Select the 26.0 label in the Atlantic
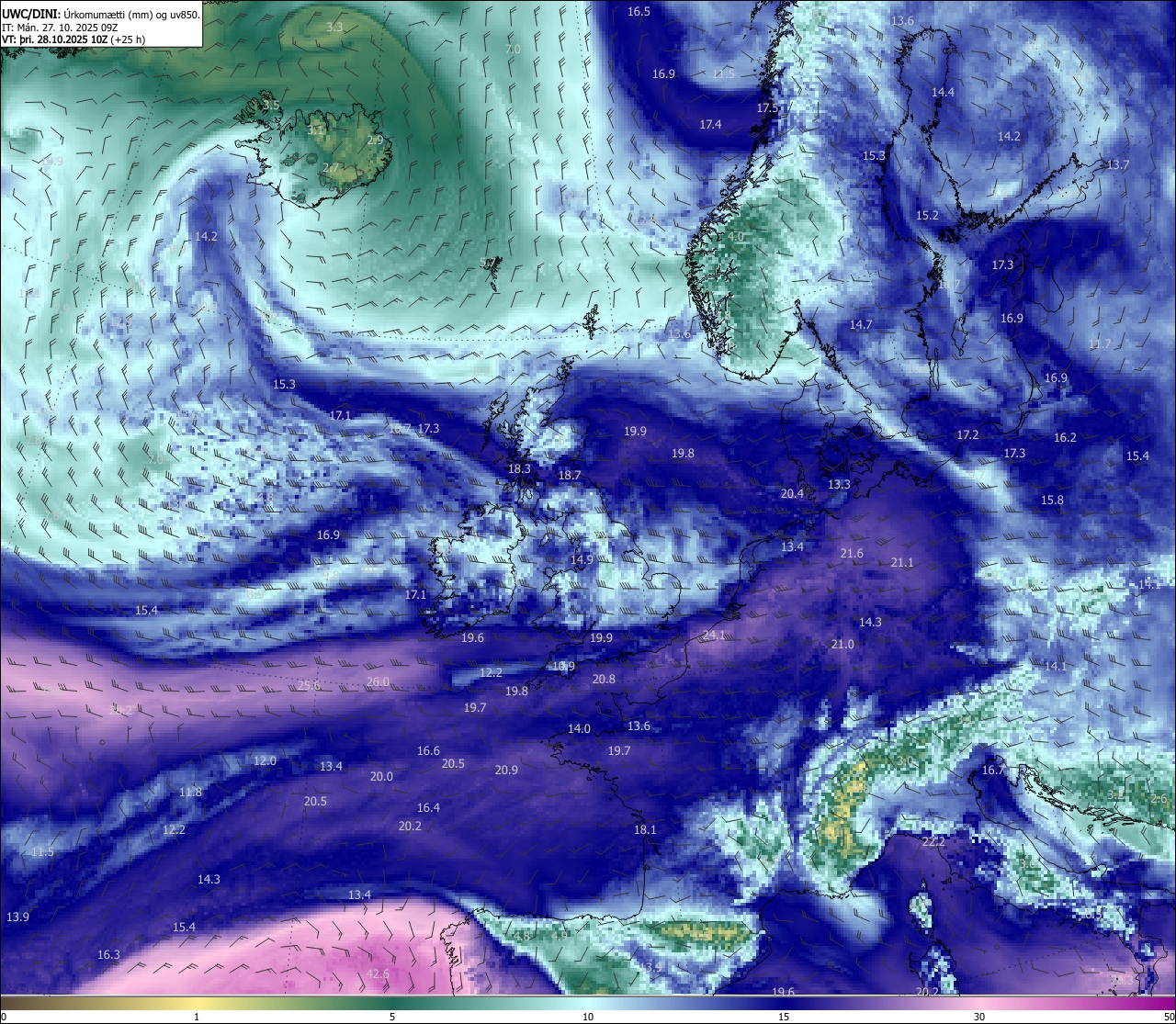This screenshot has width=1176, height=1024. pyautogui.click(x=378, y=681)
